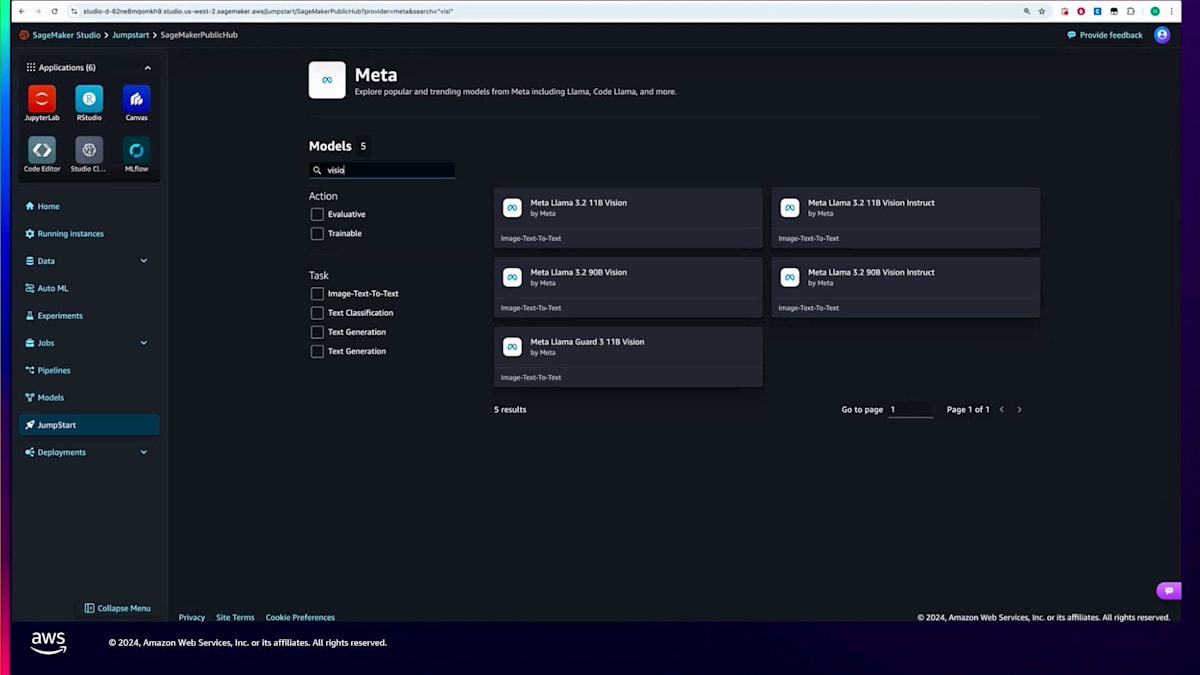Open the Site Terms footer link
Viewport: 1200px width, 675px height.
coord(235,617)
